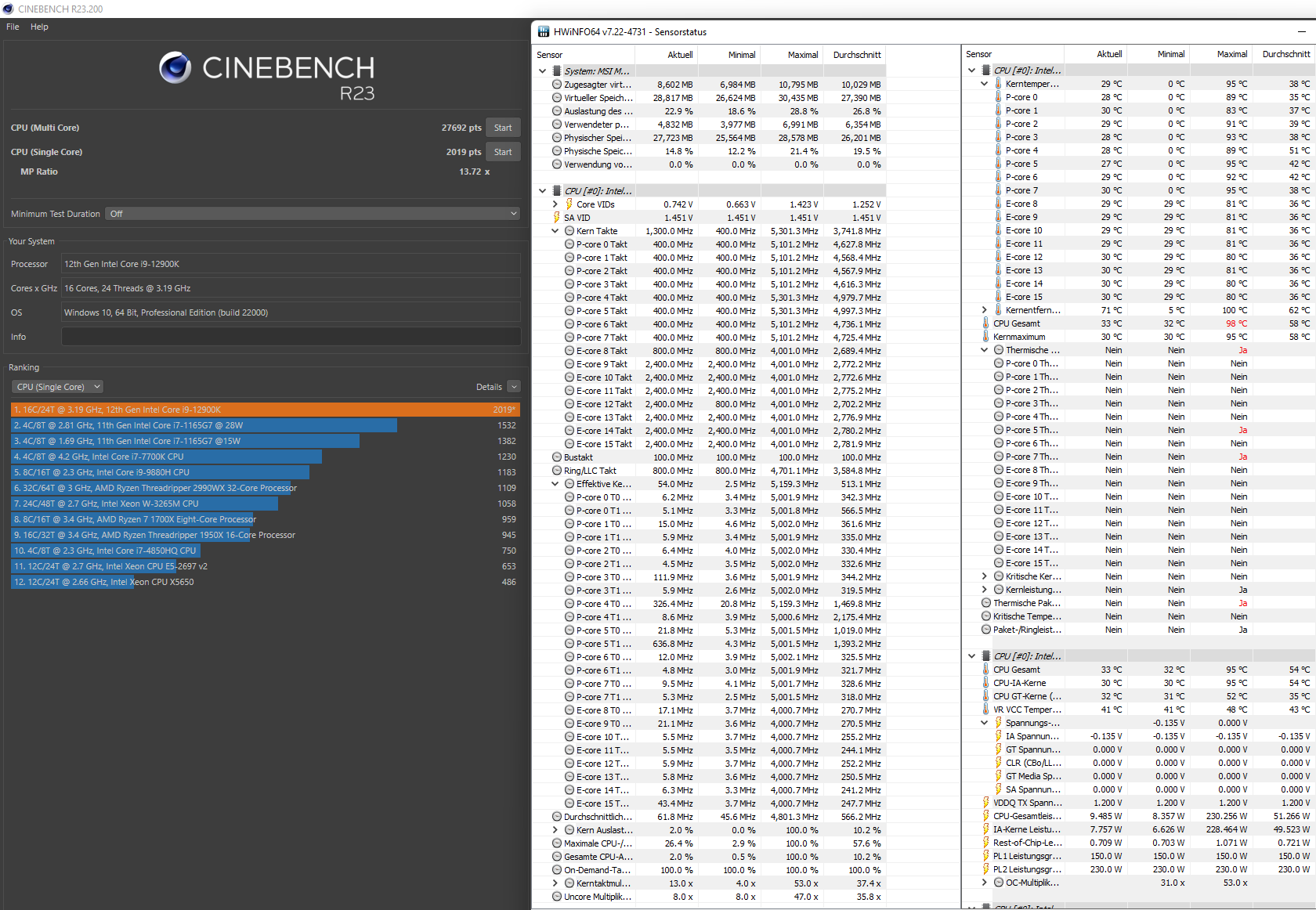
Task: Click the icon beside Thermische Pak...
Action: coord(986,603)
